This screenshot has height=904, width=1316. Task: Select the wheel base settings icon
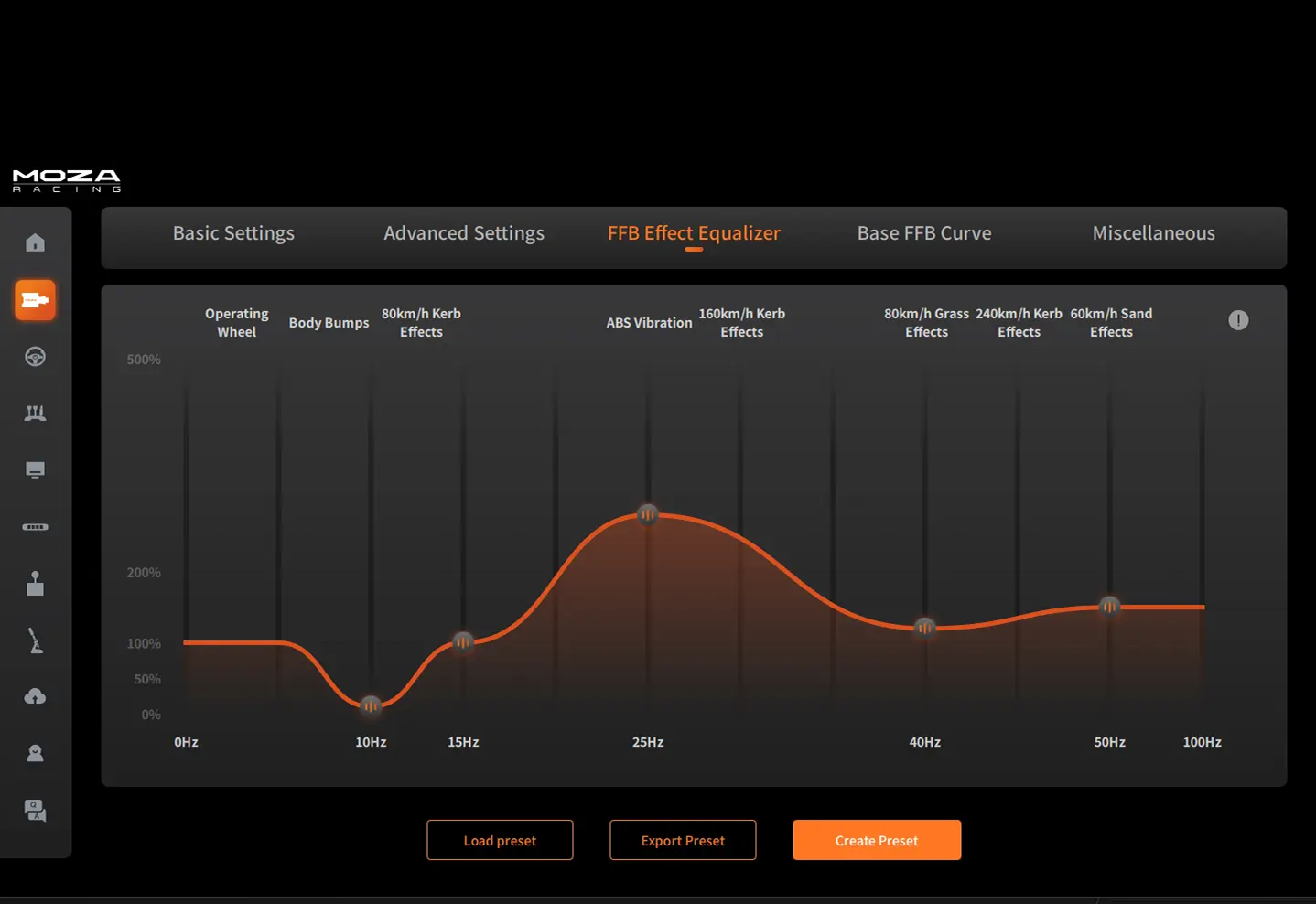point(35,300)
